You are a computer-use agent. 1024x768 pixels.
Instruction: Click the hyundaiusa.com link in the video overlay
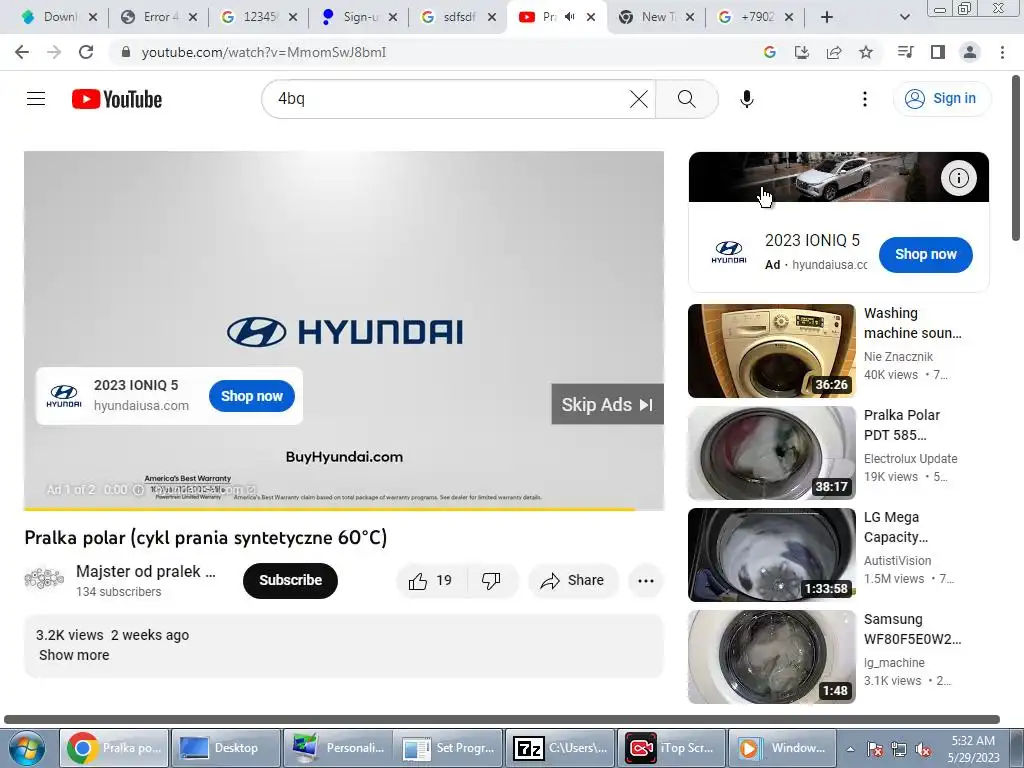pos(141,406)
